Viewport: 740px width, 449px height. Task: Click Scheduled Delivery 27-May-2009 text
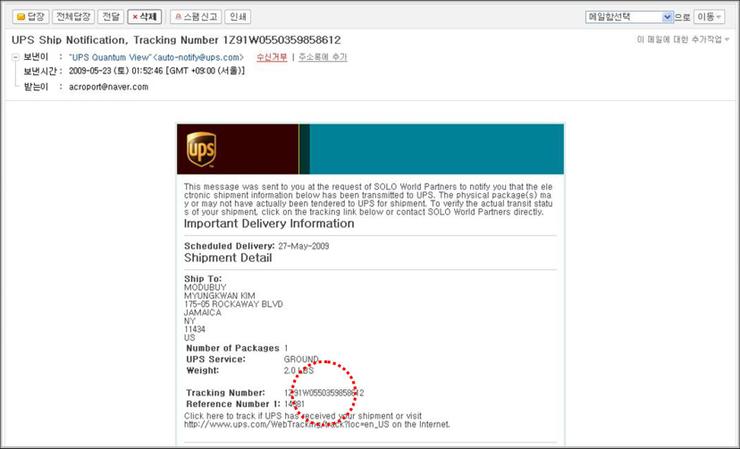coord(256,246)
